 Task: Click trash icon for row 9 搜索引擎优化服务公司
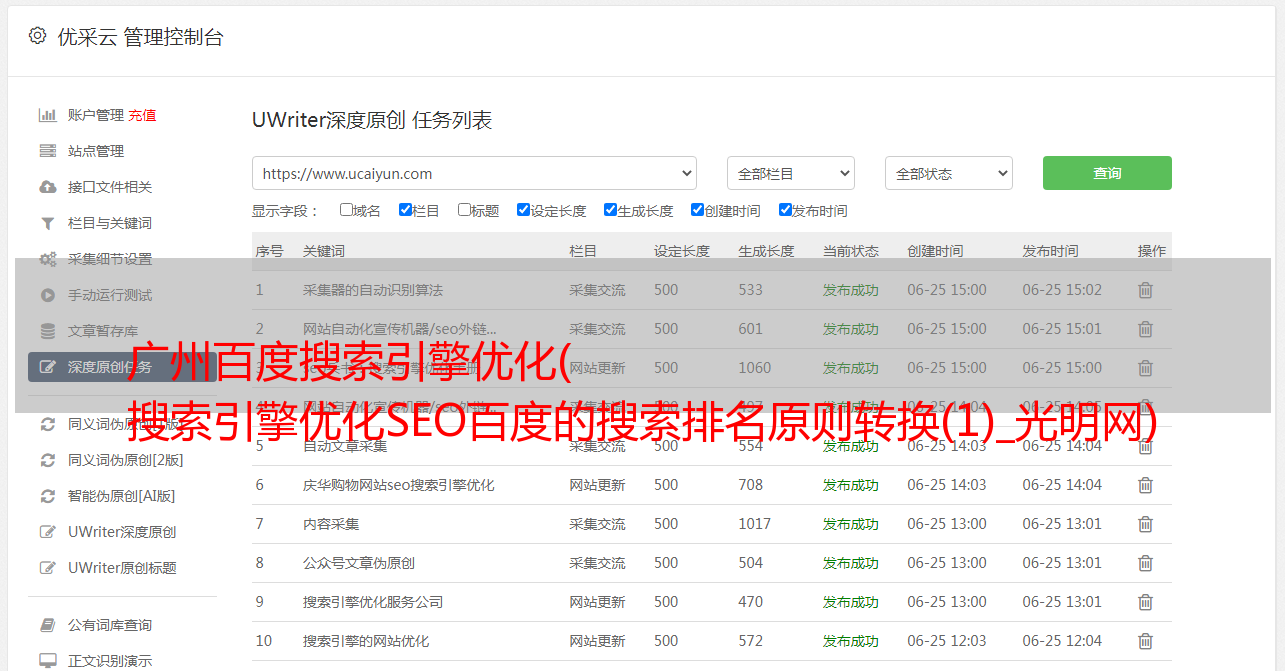point(1145,602)
